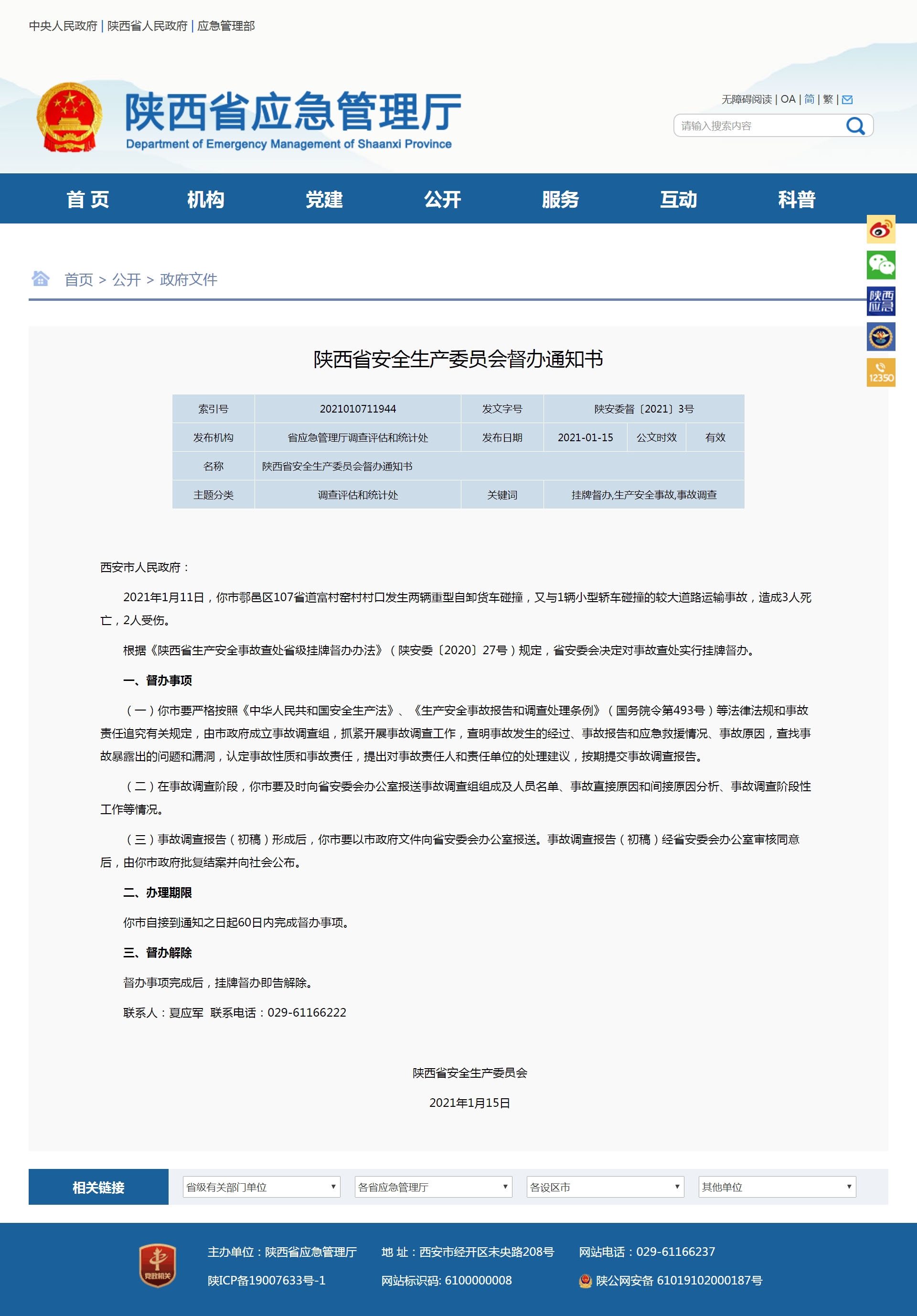Click the home breadcrumb house icon

tap(40, 278)
